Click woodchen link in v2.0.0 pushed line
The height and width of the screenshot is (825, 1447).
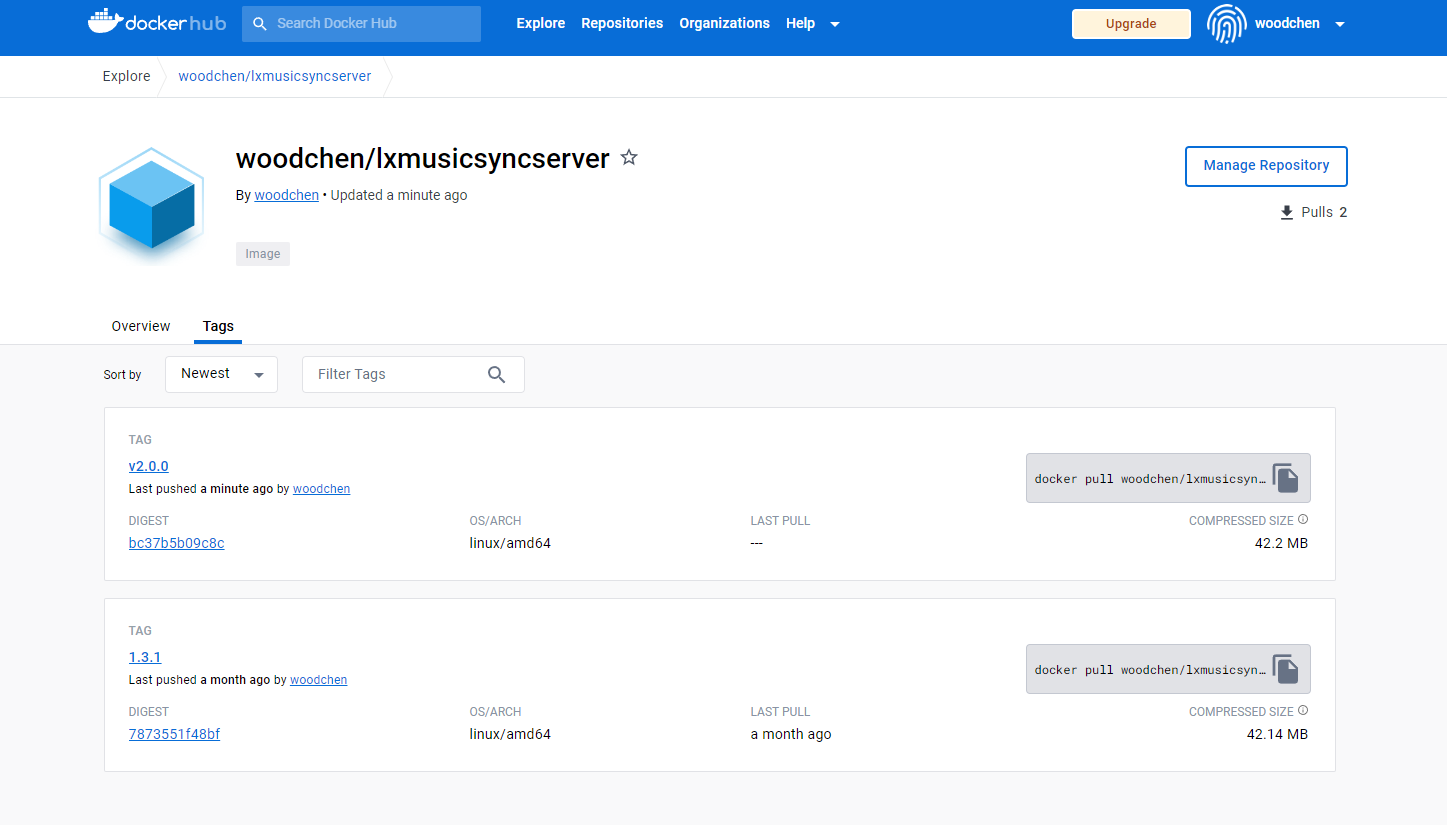tap(321, 489)
